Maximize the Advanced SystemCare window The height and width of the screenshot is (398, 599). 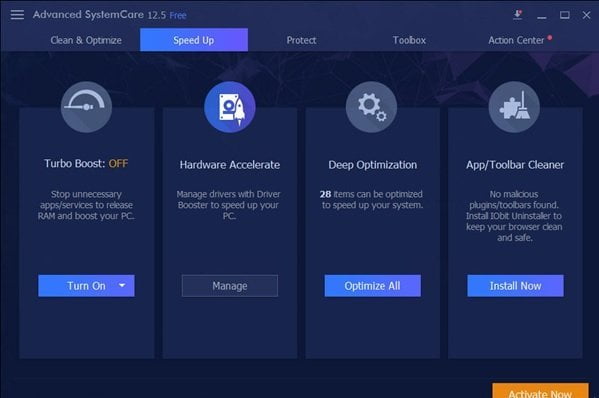tap(565, 15)
